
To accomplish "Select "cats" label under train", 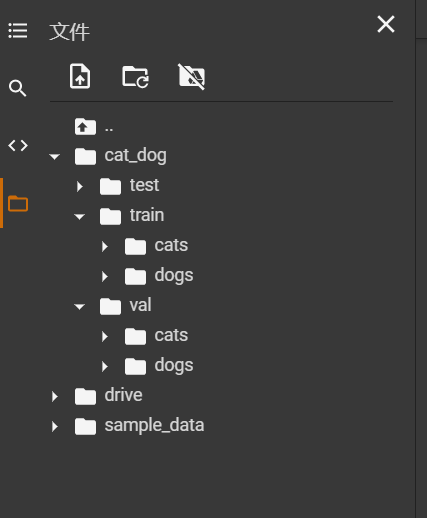I will (x=171, y=245).
